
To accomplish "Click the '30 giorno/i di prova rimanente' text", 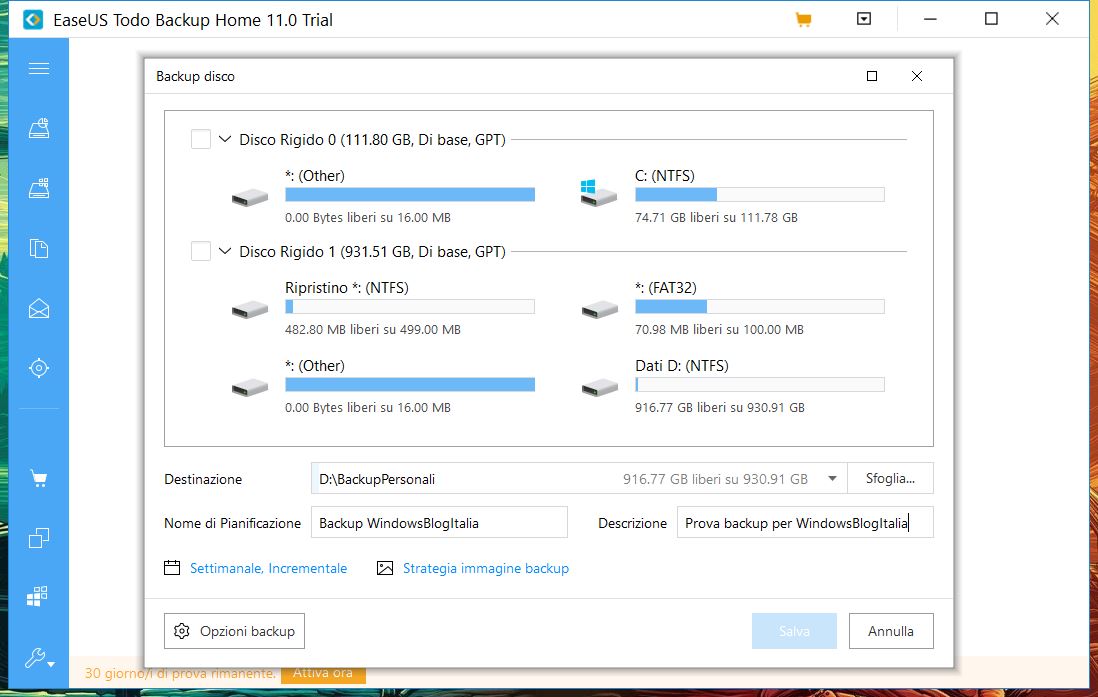I will coord(180,673).
